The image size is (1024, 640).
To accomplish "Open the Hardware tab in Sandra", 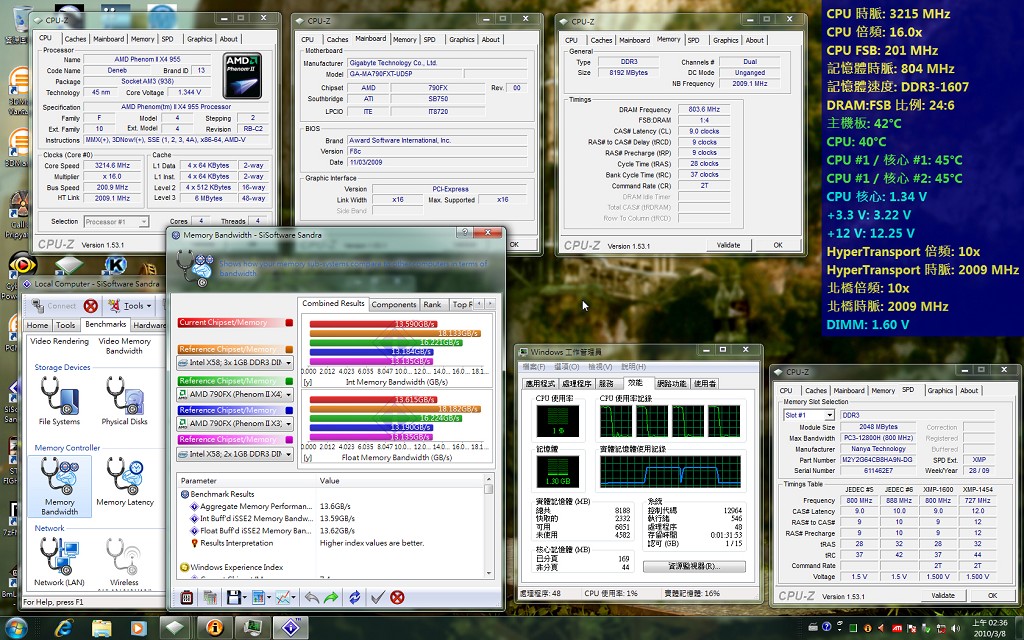I will 149,325.
